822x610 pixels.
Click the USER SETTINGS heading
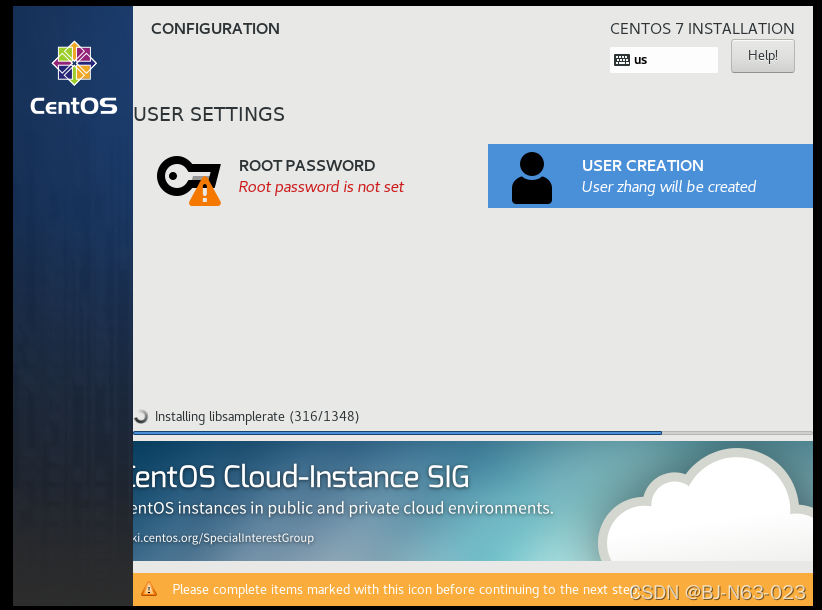[209, 114]
